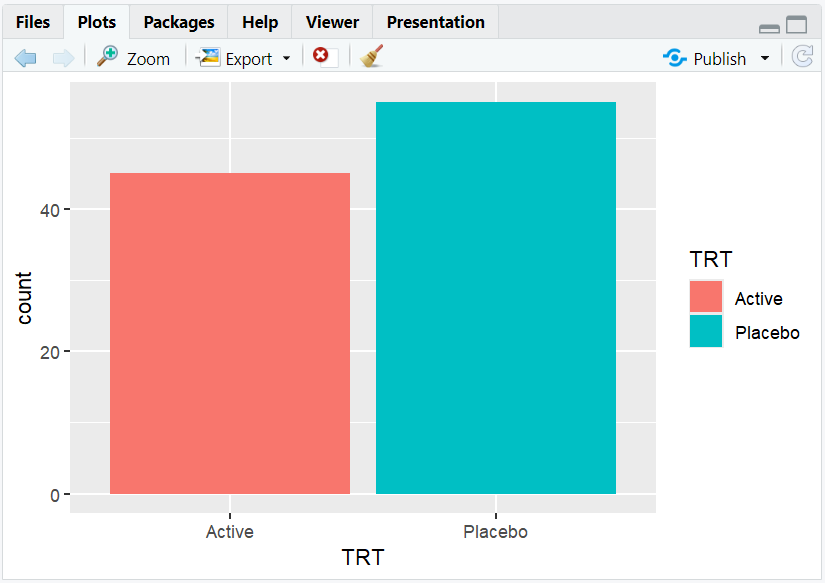Select the Help tab
825x583 pixels.
click(260, 22)
